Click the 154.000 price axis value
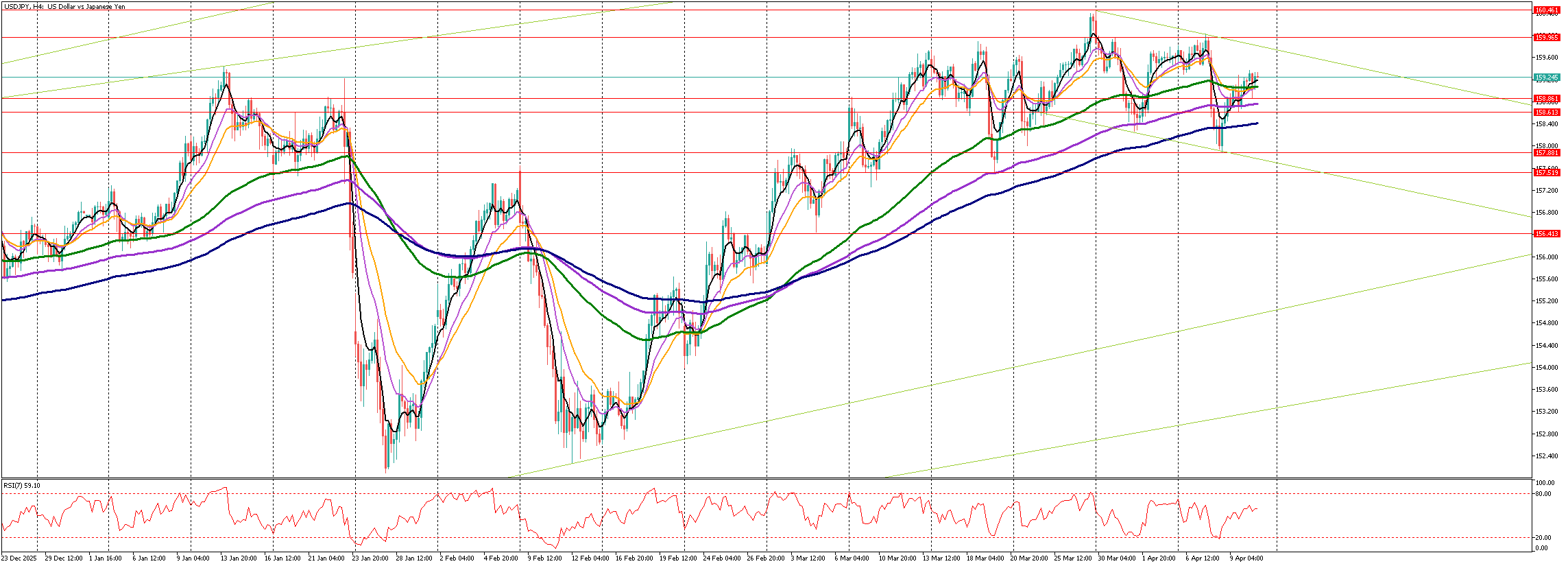Image resolution: width=1568 pixels, height=566 pixels. coord(1545,368)
